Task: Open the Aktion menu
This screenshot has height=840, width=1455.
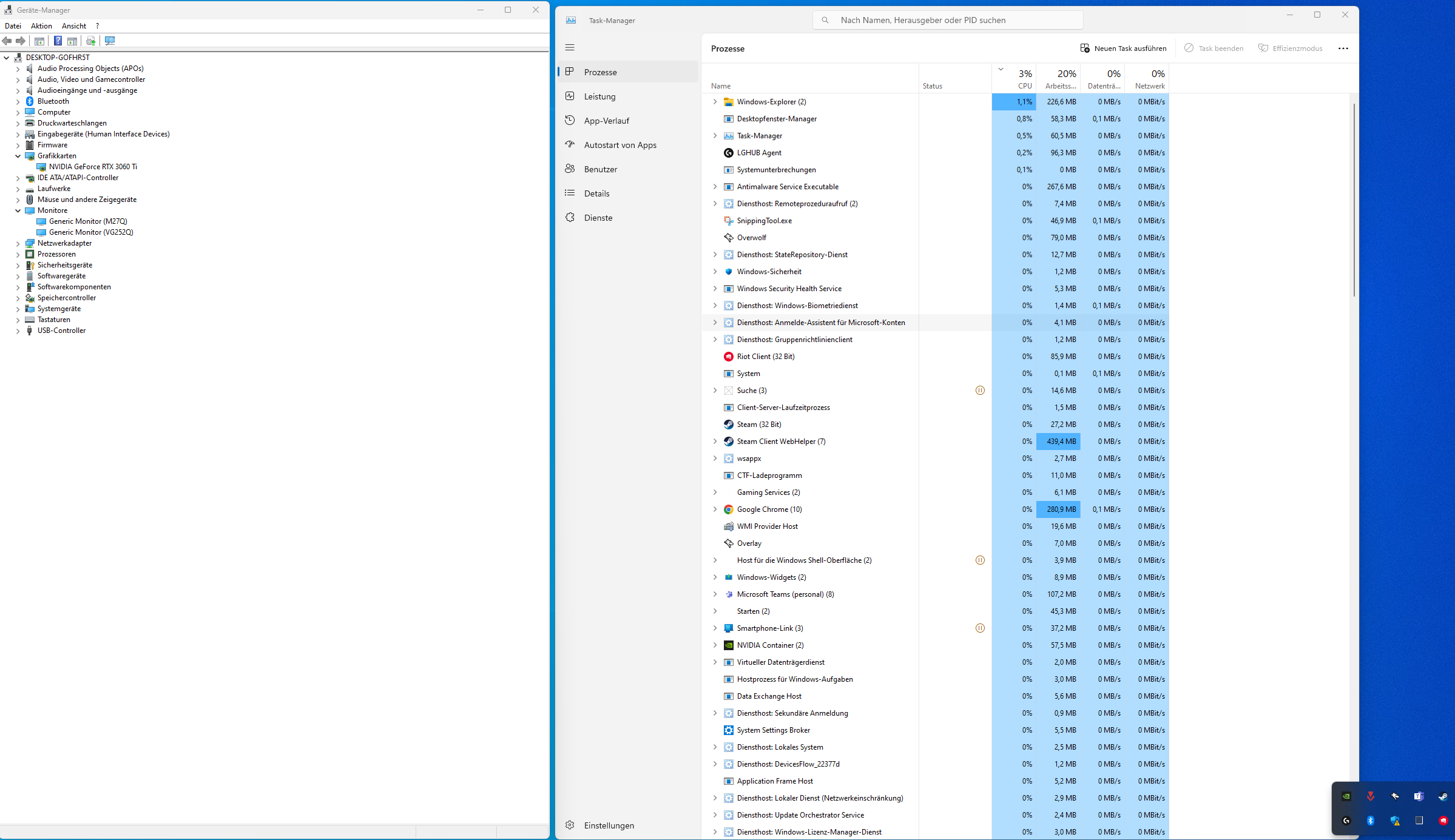Action: (41, 26)
